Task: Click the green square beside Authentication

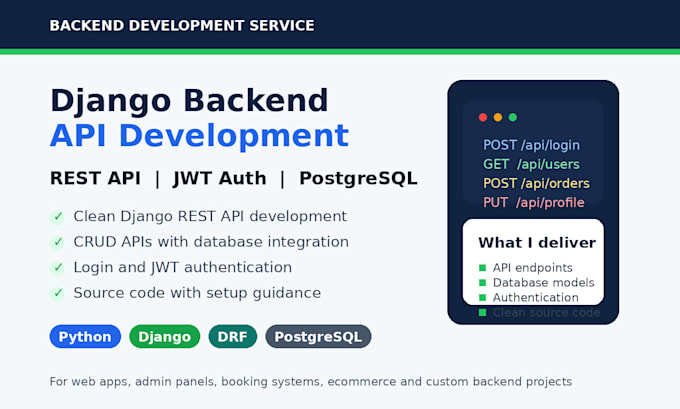Action: [x=482, y=298]
